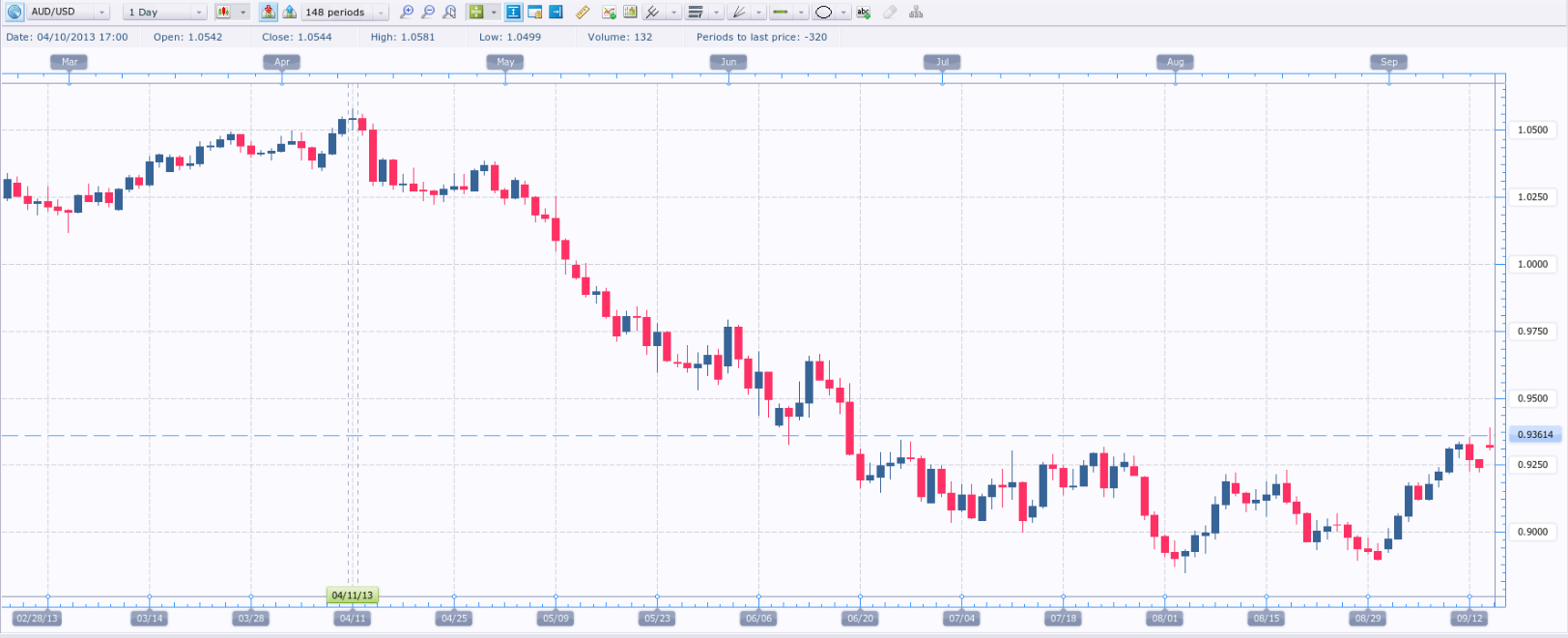This screenshot has width=1568, height=638.
Task: Click the zoom in magnifier icon
Action: [x=407, y=12]
